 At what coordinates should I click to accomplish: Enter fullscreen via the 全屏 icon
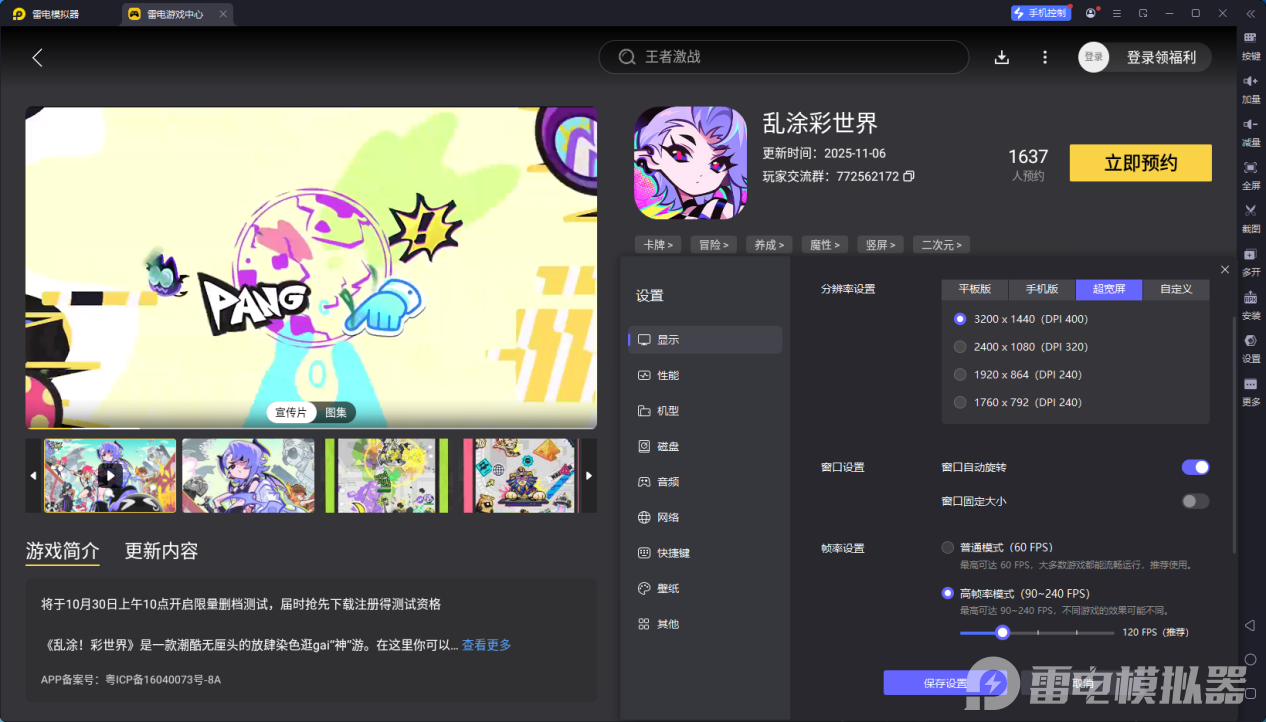tap(1250, 176)
